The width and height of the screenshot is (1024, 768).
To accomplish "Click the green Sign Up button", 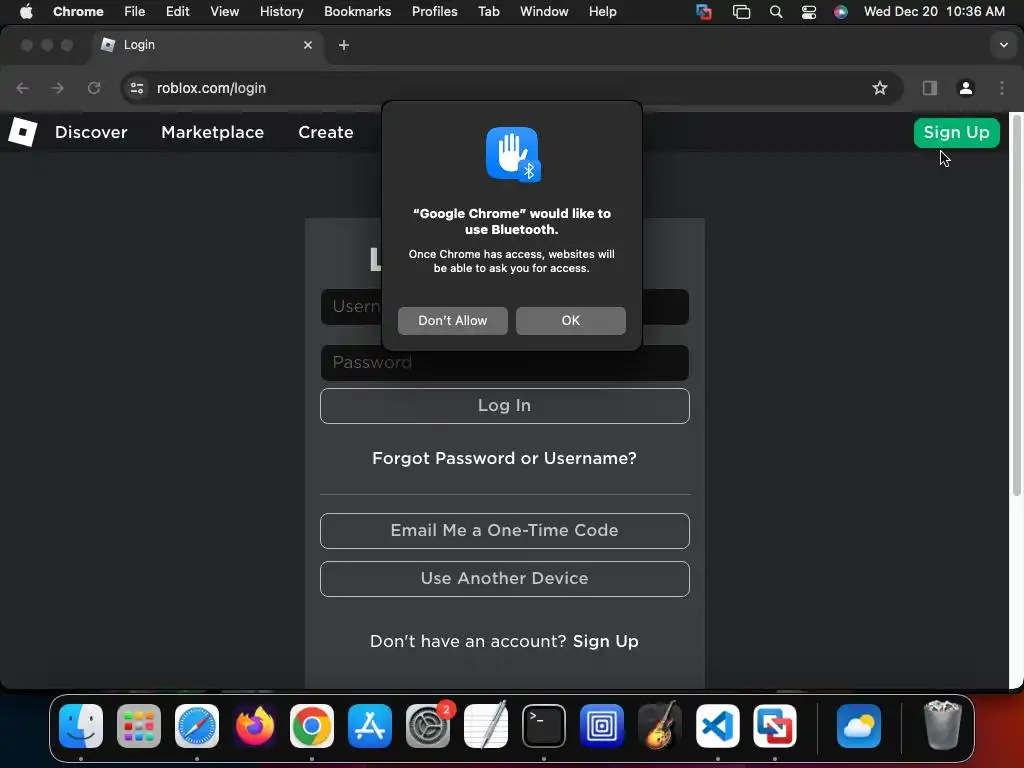I will [956, 133].
